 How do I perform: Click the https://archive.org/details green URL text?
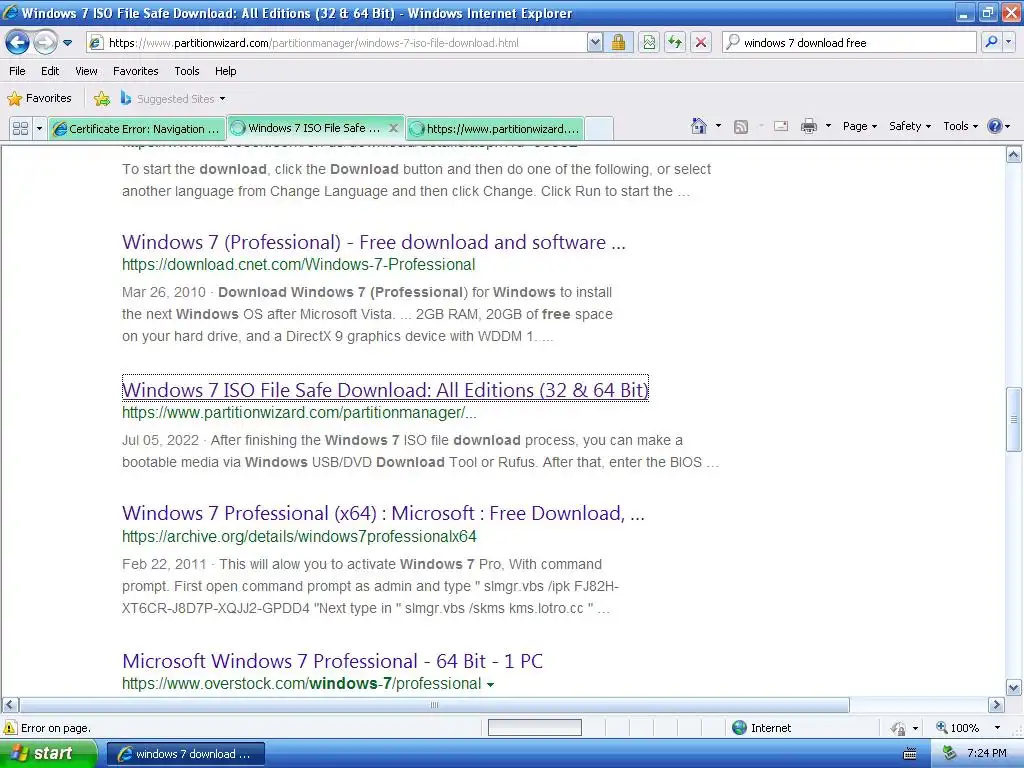pos(299,536)
